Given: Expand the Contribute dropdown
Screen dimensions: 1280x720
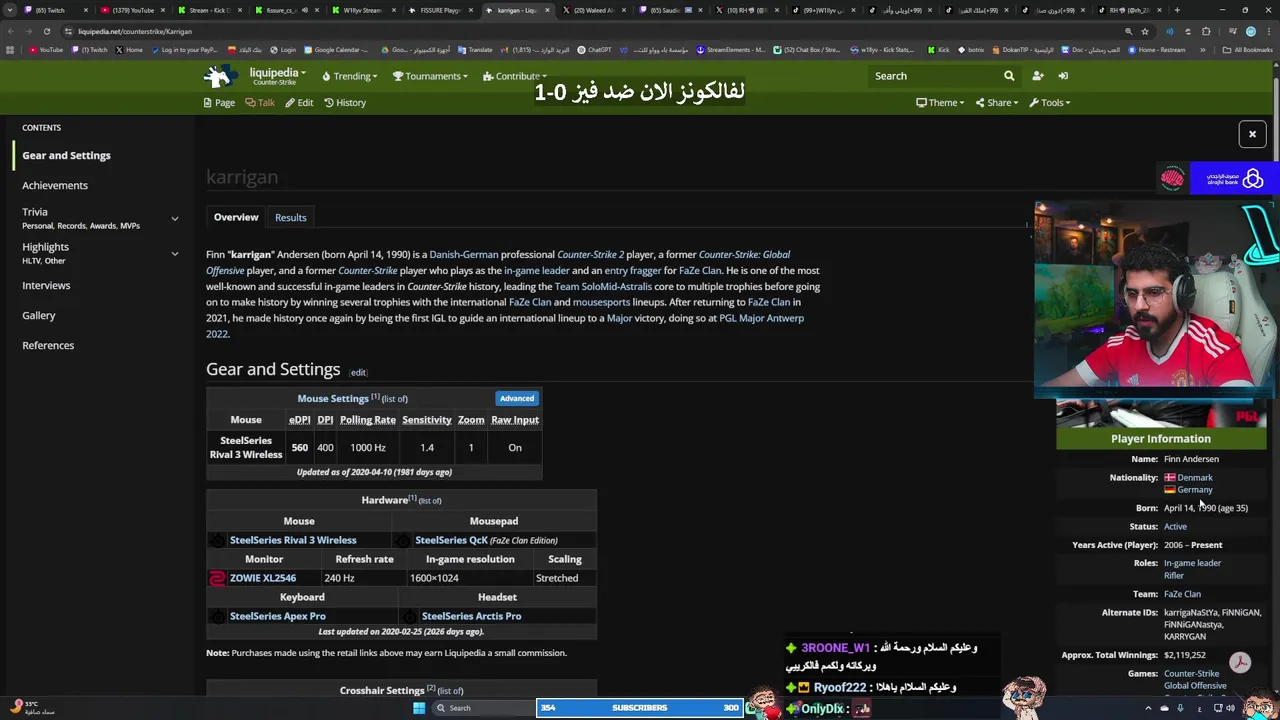Looking at the screenshot, I should point(514,76).
